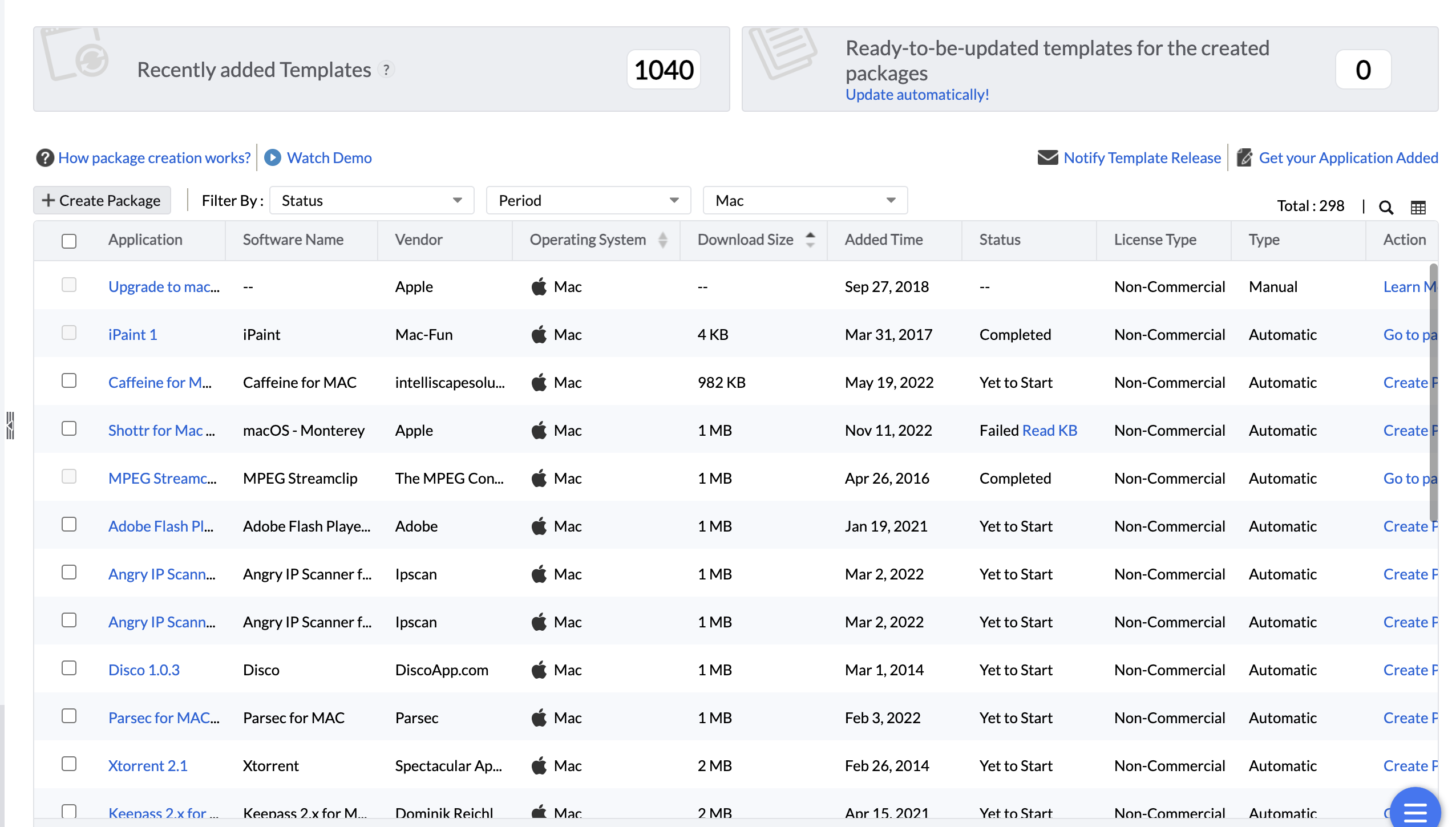Check the Caffeine for MAC row checkbox
The width and height of the screenshot is (1456, 827).
[69, 380]
